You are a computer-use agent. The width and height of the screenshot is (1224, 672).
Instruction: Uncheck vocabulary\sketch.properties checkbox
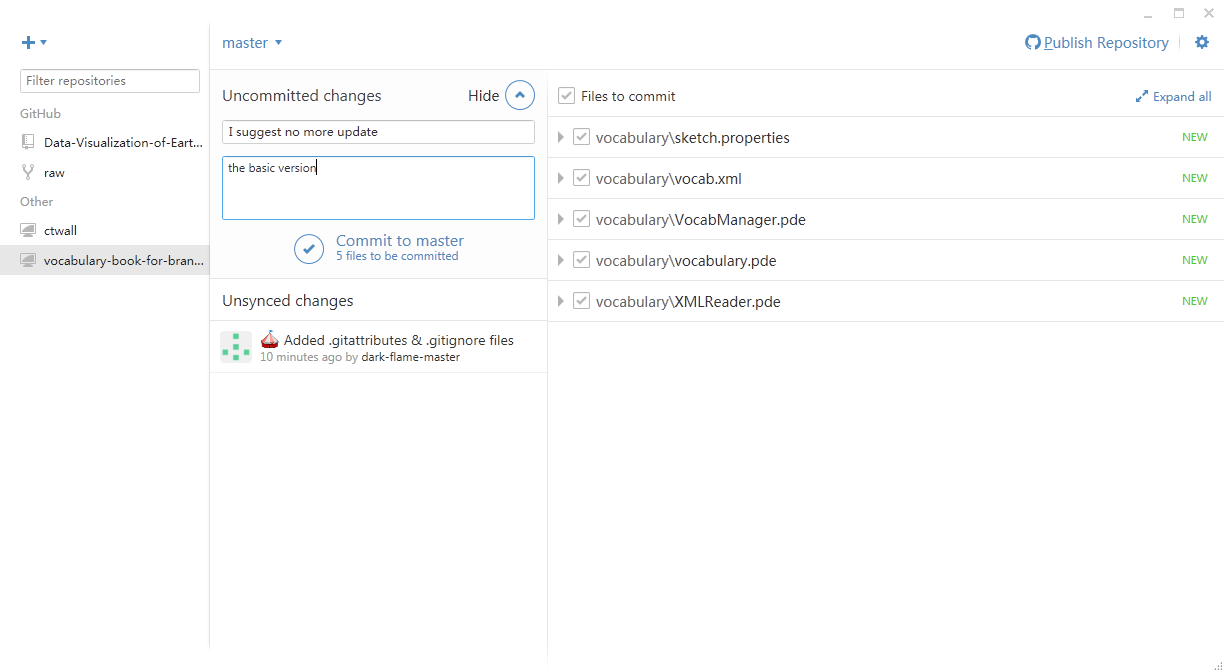coord(581,137)
